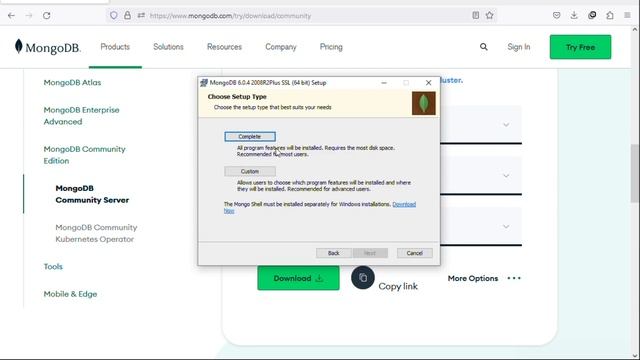The width and height of the screenshot is (640, 360).
Task: Expand the third dropdown chevron behind dialog
Action: tap(506, 227)
